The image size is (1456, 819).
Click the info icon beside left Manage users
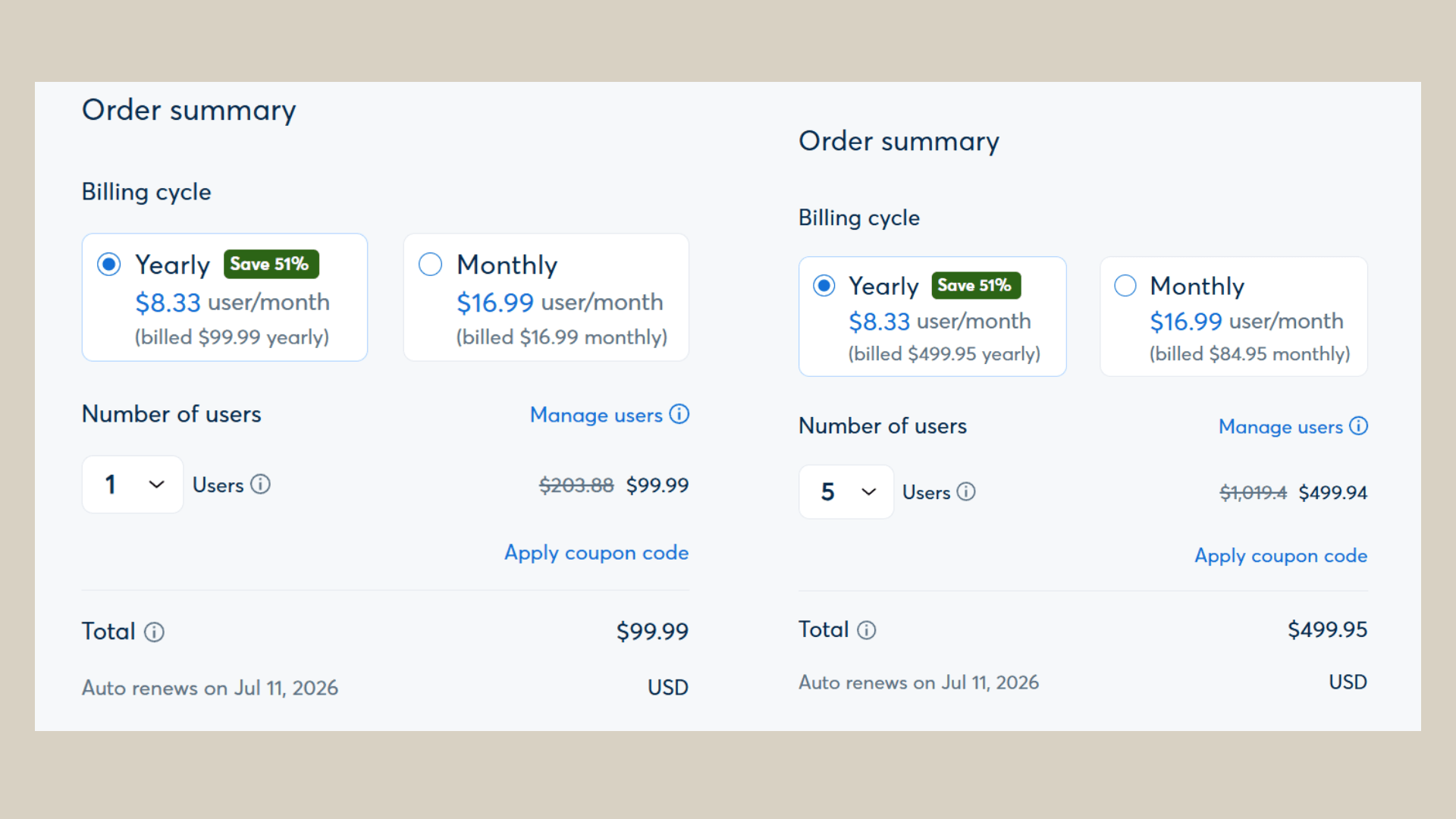tap(679, 414)
